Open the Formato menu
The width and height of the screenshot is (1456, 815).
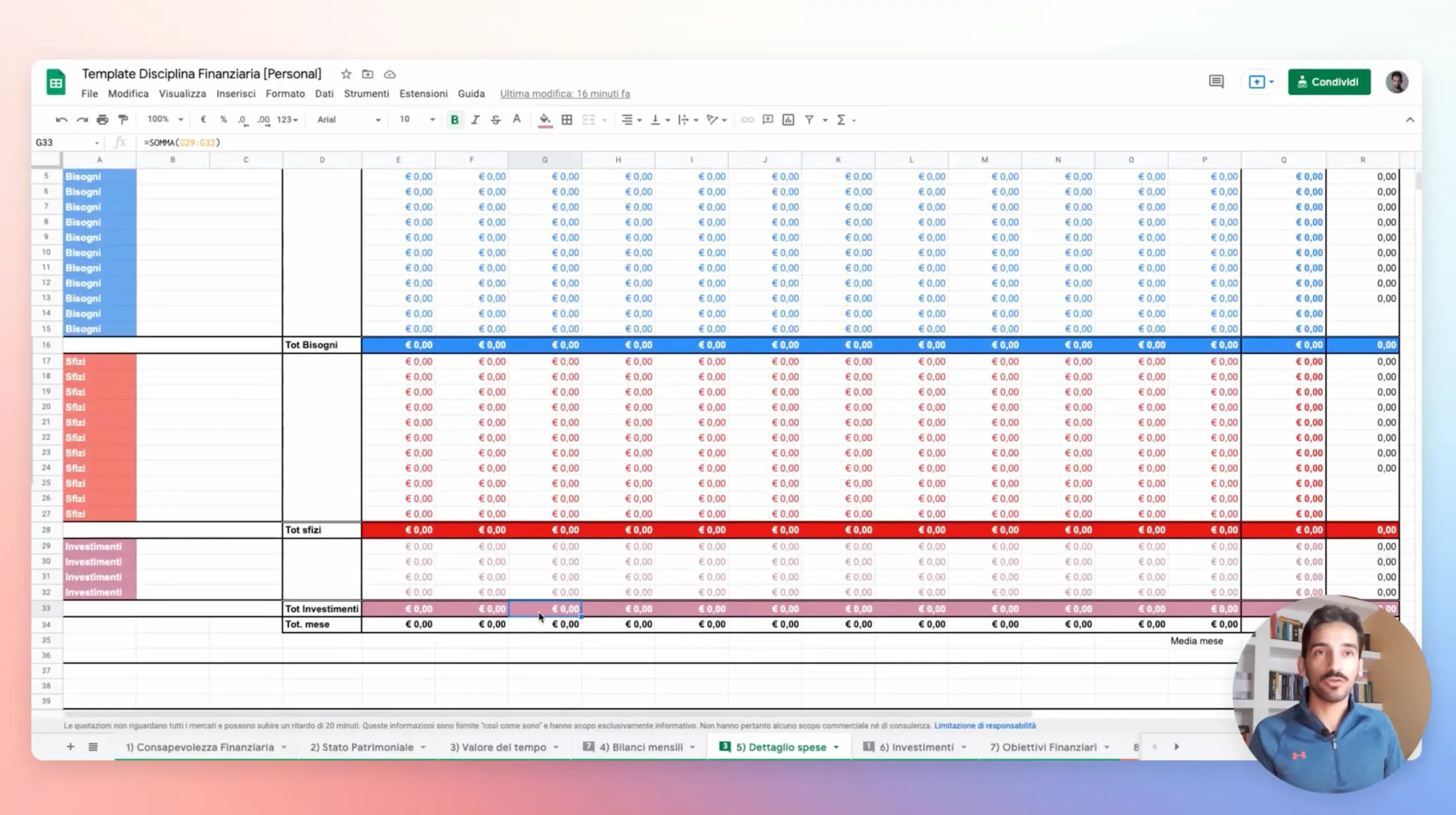coord(285,94)
